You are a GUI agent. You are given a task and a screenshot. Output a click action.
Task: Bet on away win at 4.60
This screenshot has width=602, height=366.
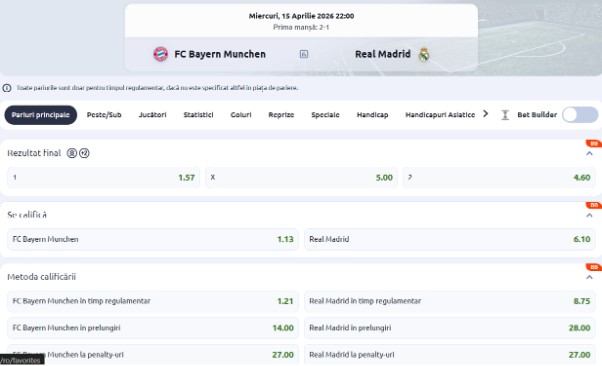pyautogui.click(x=499, y=177)
